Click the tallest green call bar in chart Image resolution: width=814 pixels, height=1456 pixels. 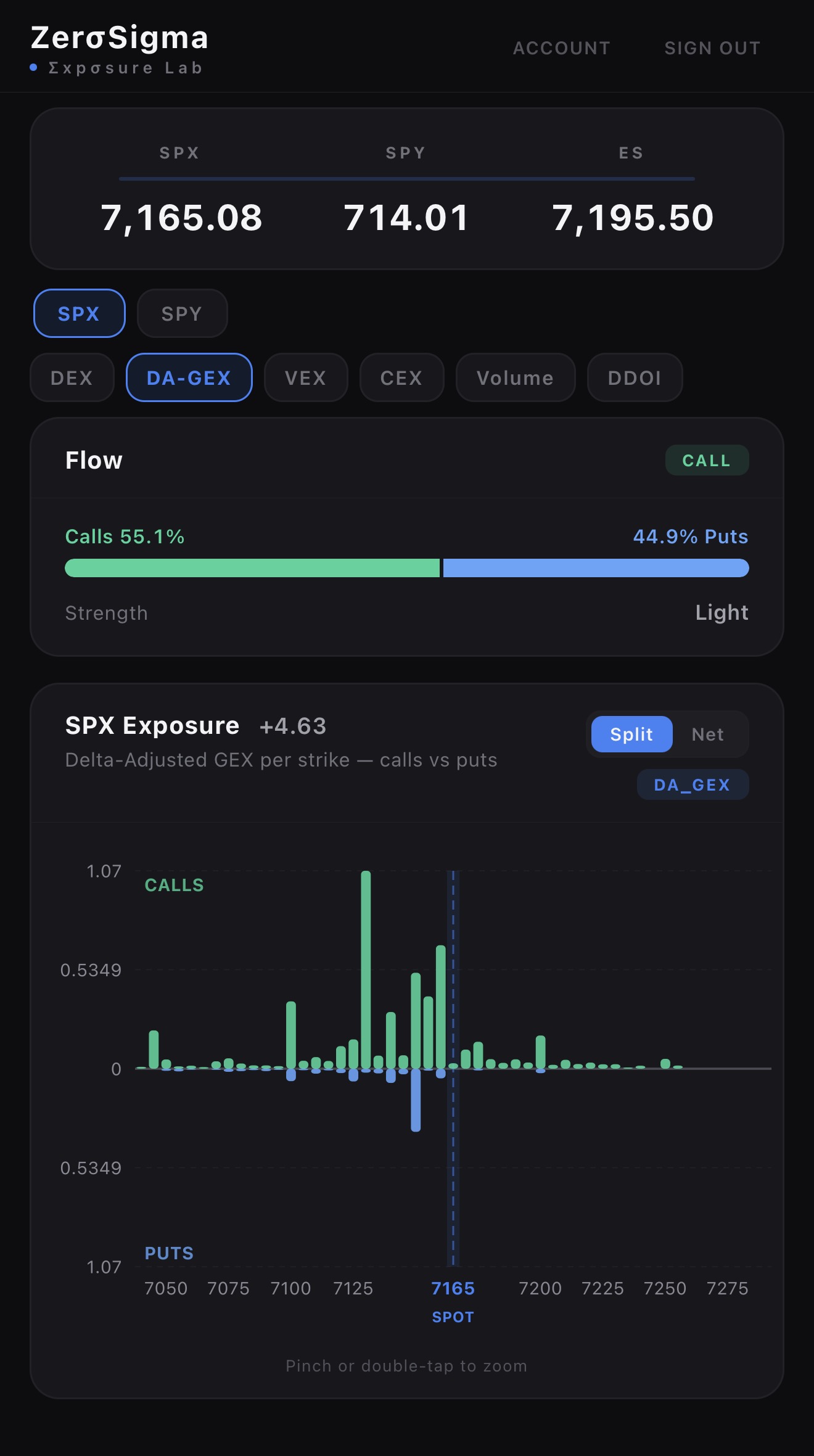pos(366,969)
